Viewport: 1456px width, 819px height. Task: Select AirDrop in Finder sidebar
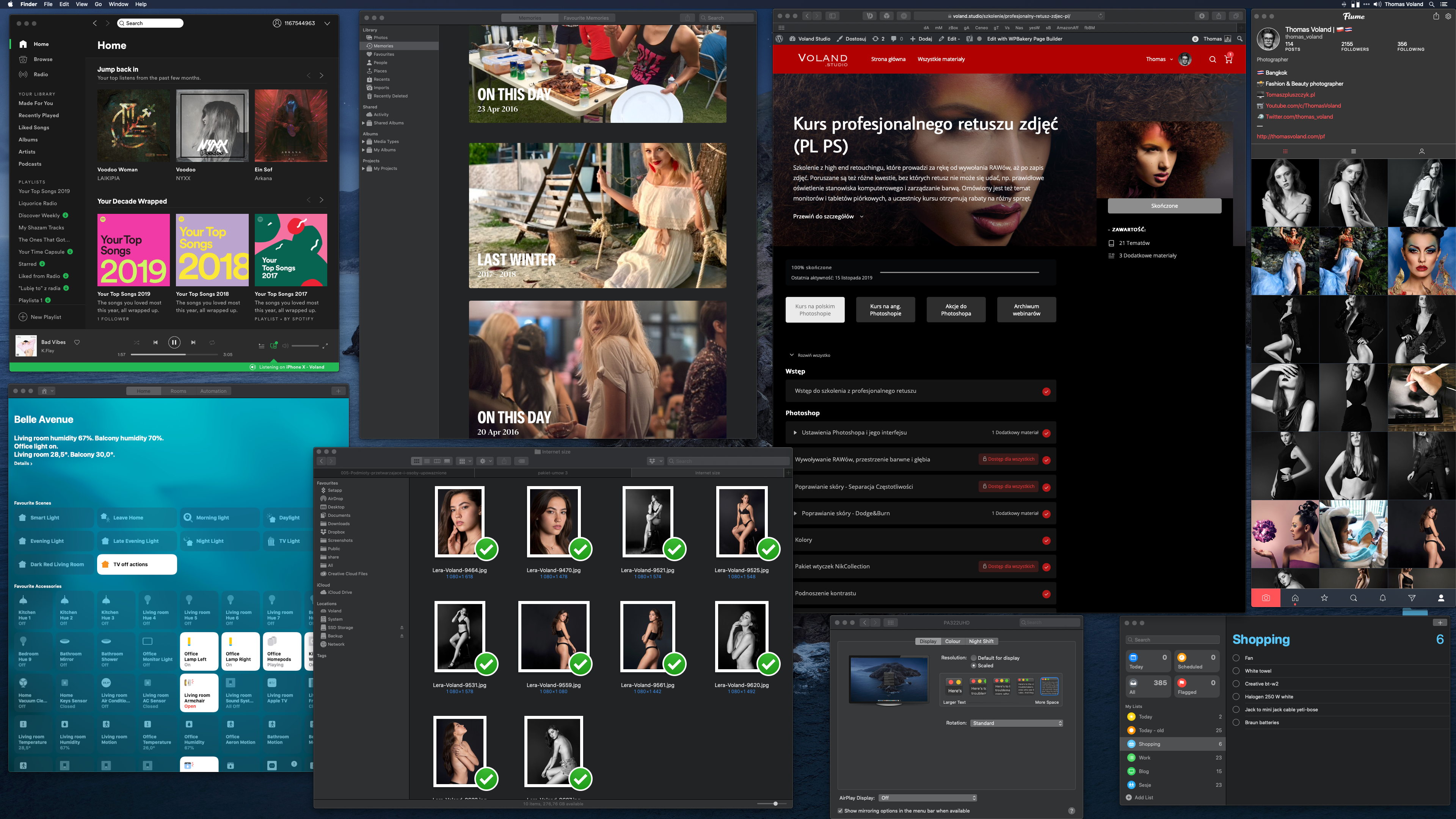[x=335, y=499]
